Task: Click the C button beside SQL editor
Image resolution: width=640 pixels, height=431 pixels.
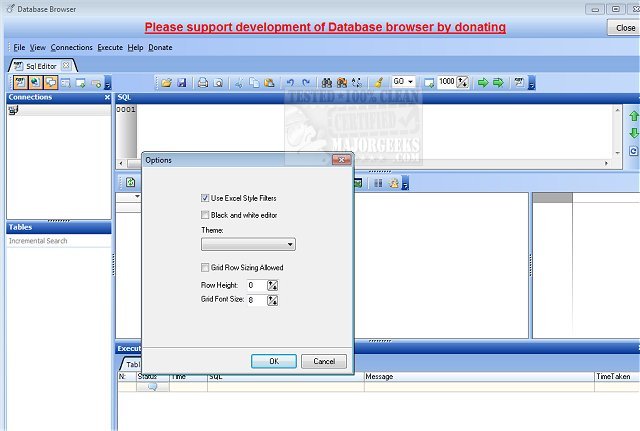Action: [633, 151]
